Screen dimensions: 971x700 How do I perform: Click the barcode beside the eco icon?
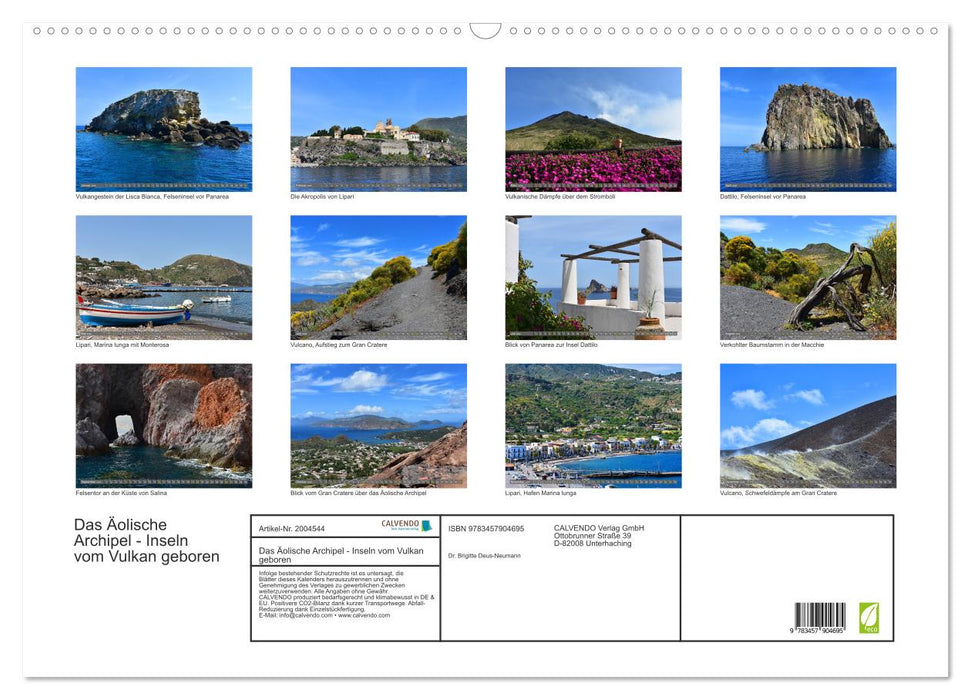tap(819, 618)
